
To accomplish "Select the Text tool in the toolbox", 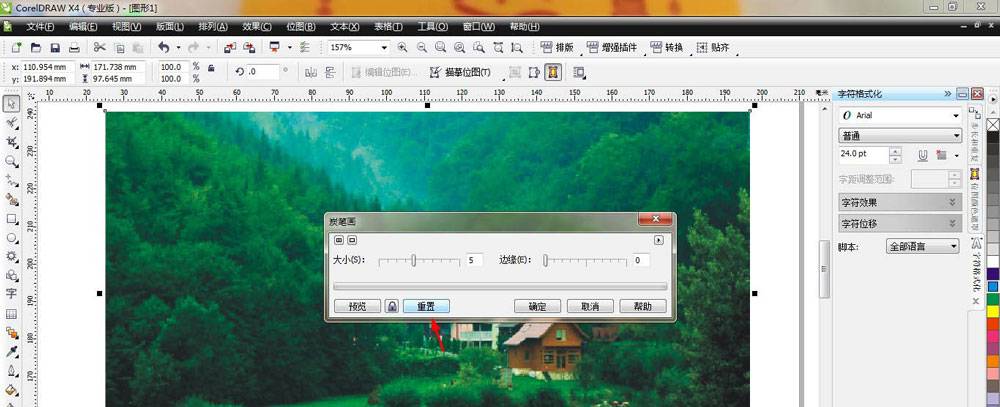I will 11,294.
